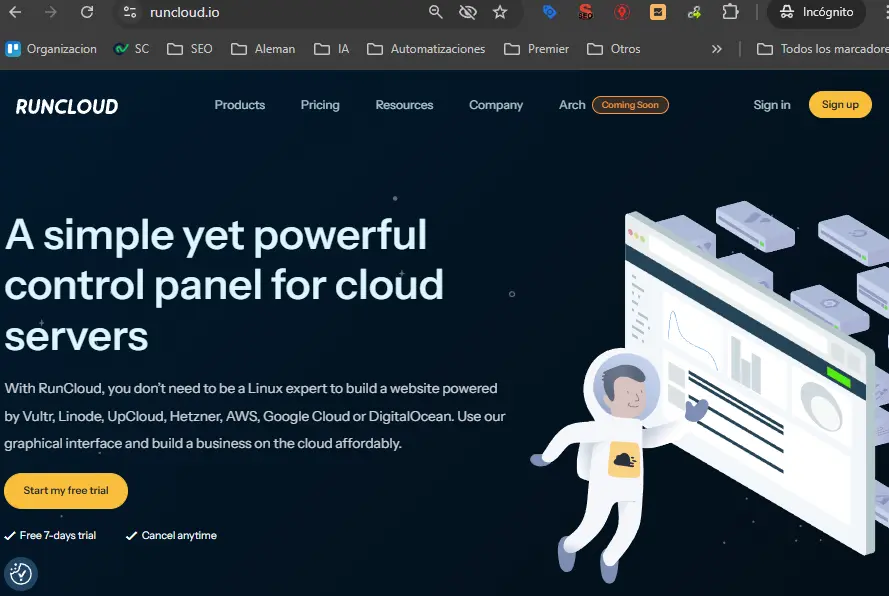The width and height of the screenshot is (889, 596).
Task: Expand the hidden bookmarks chevron
Action: 715,48
